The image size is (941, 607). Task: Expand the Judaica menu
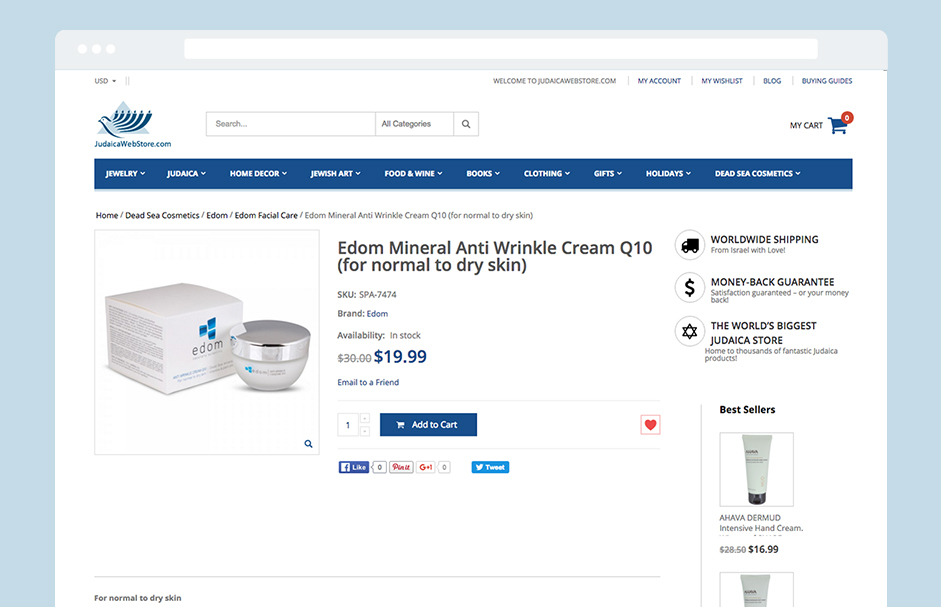tap(186, 174)
